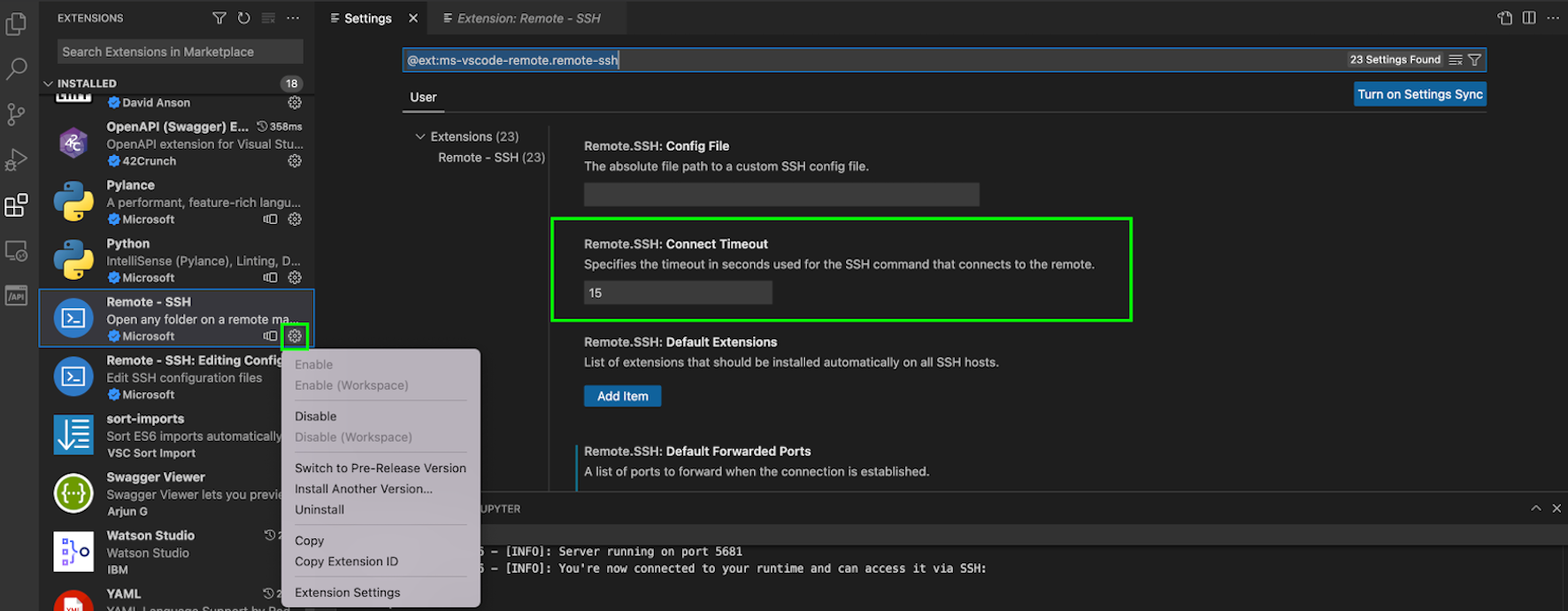
Task: Open Source Control view in activity bar
Action: click(16, 114)
